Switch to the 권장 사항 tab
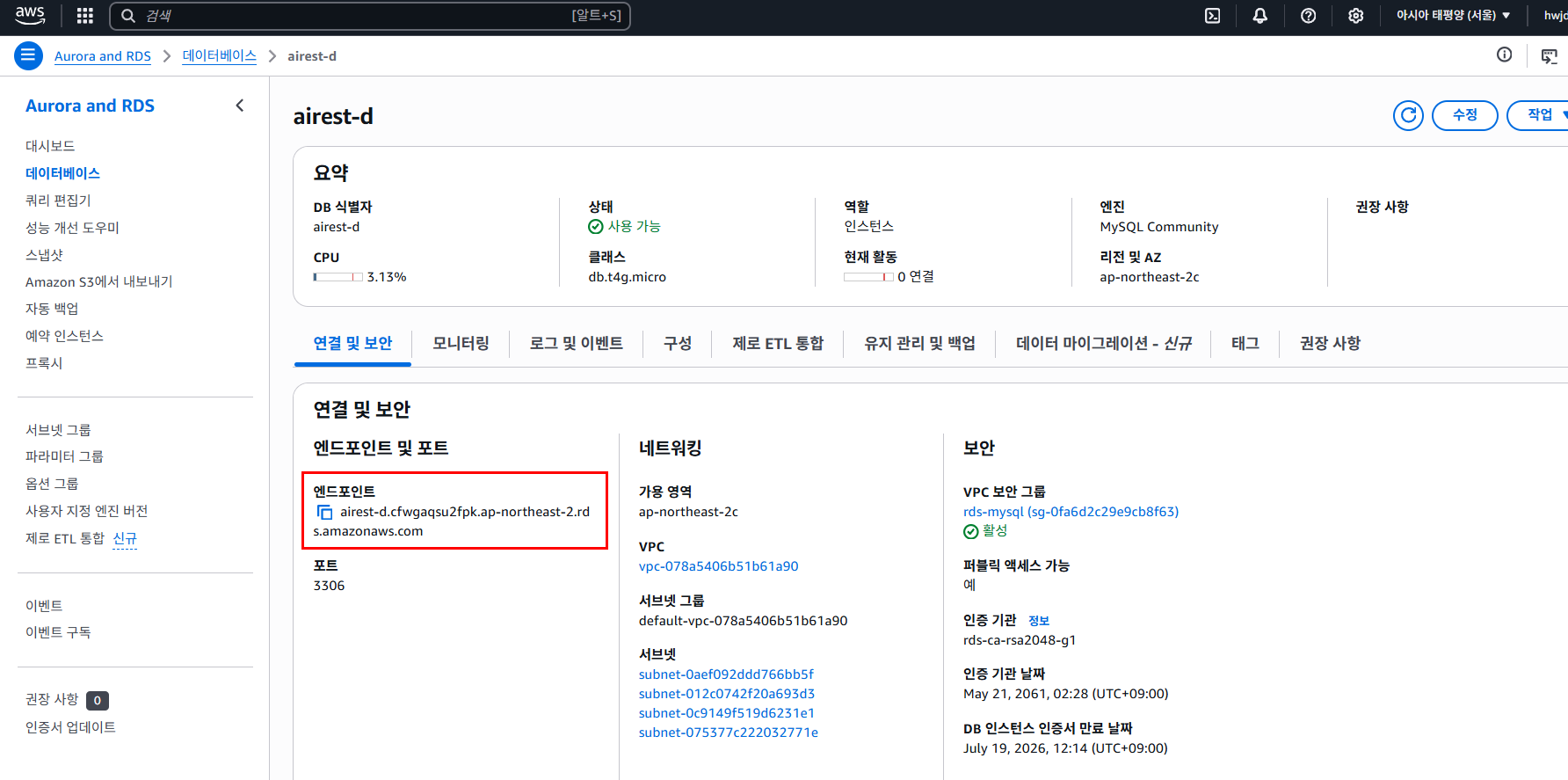Image resolution: width=1568 pixels, height=780 pixels. pyautogui.click(x=1330, y=343)
